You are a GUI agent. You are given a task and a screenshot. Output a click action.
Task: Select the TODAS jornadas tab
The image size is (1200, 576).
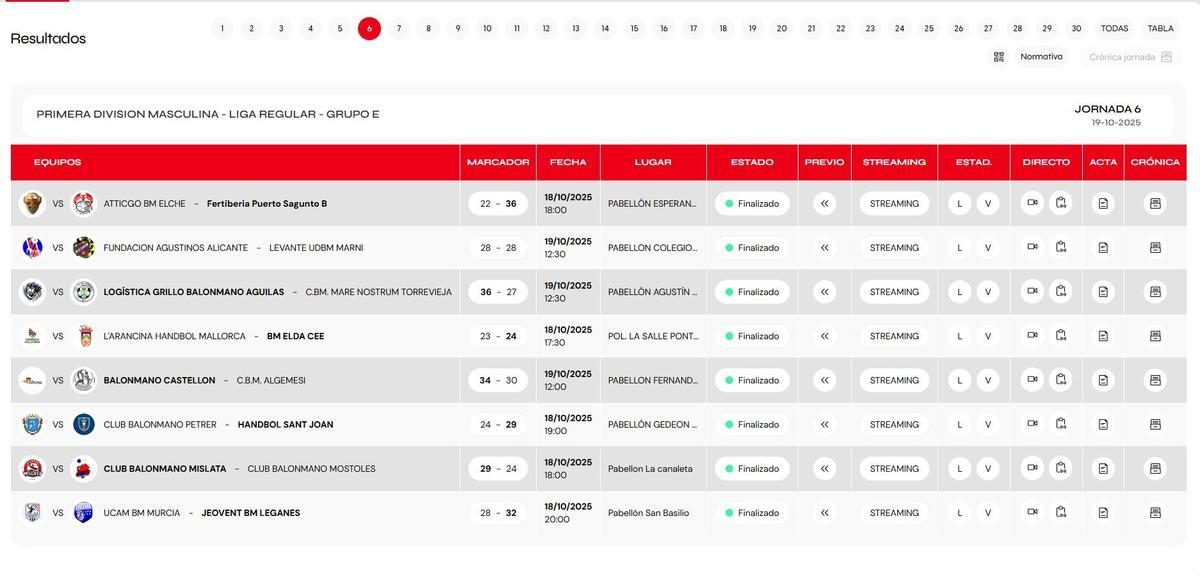(x=1114, y=29)
